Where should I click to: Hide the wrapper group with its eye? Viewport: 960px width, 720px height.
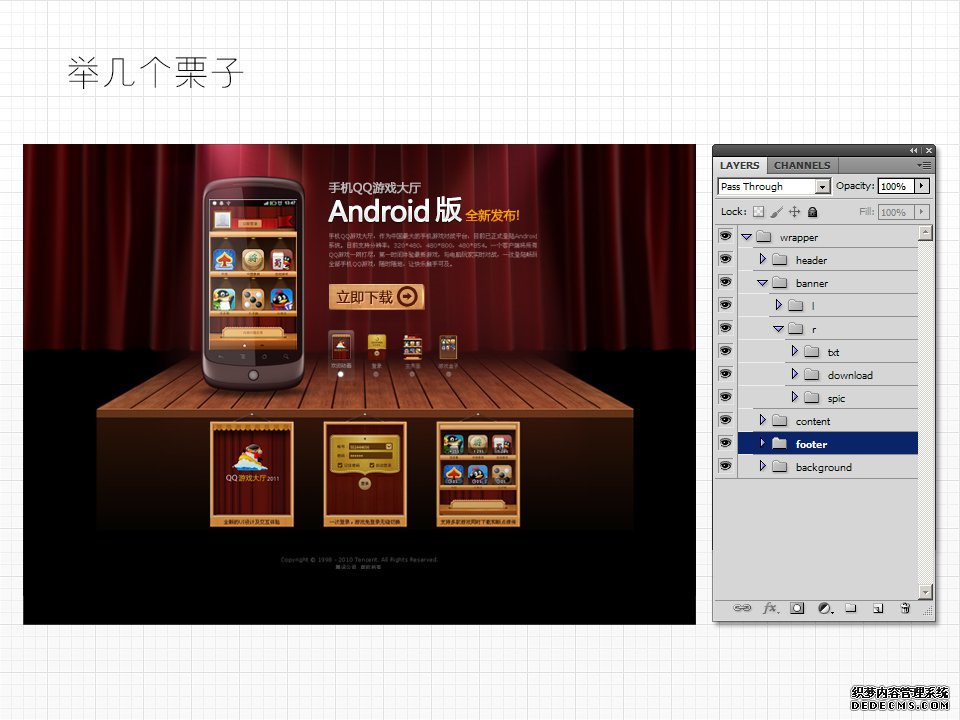[726, 236]
